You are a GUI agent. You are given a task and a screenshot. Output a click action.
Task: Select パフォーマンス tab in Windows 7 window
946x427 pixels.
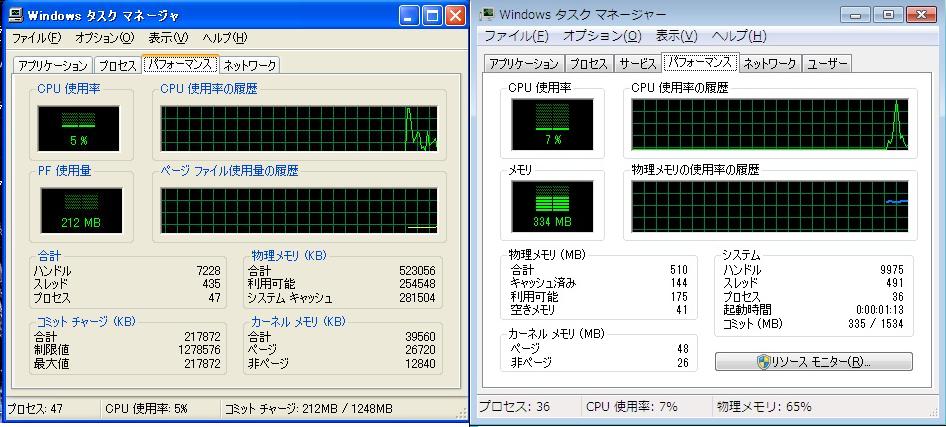(x=700, y=62)
